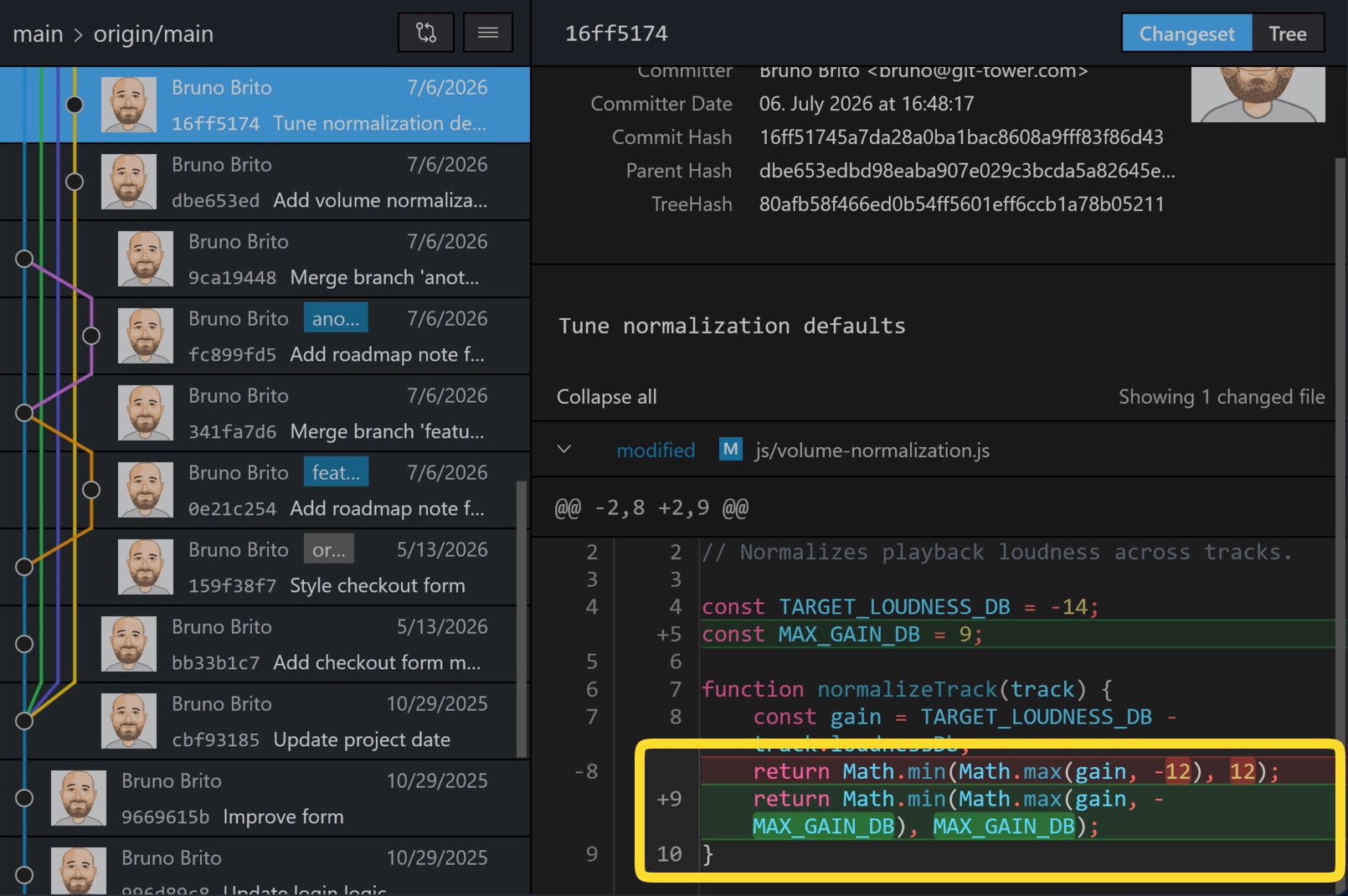Click the Committer Date value
This screenshot has width=1348, height=896.
[x=867, y=104]
